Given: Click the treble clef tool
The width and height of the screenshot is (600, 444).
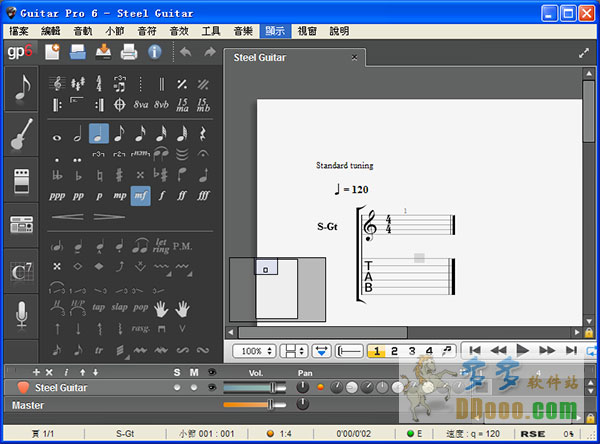Looking at the screenshot, I should (57, 83).
